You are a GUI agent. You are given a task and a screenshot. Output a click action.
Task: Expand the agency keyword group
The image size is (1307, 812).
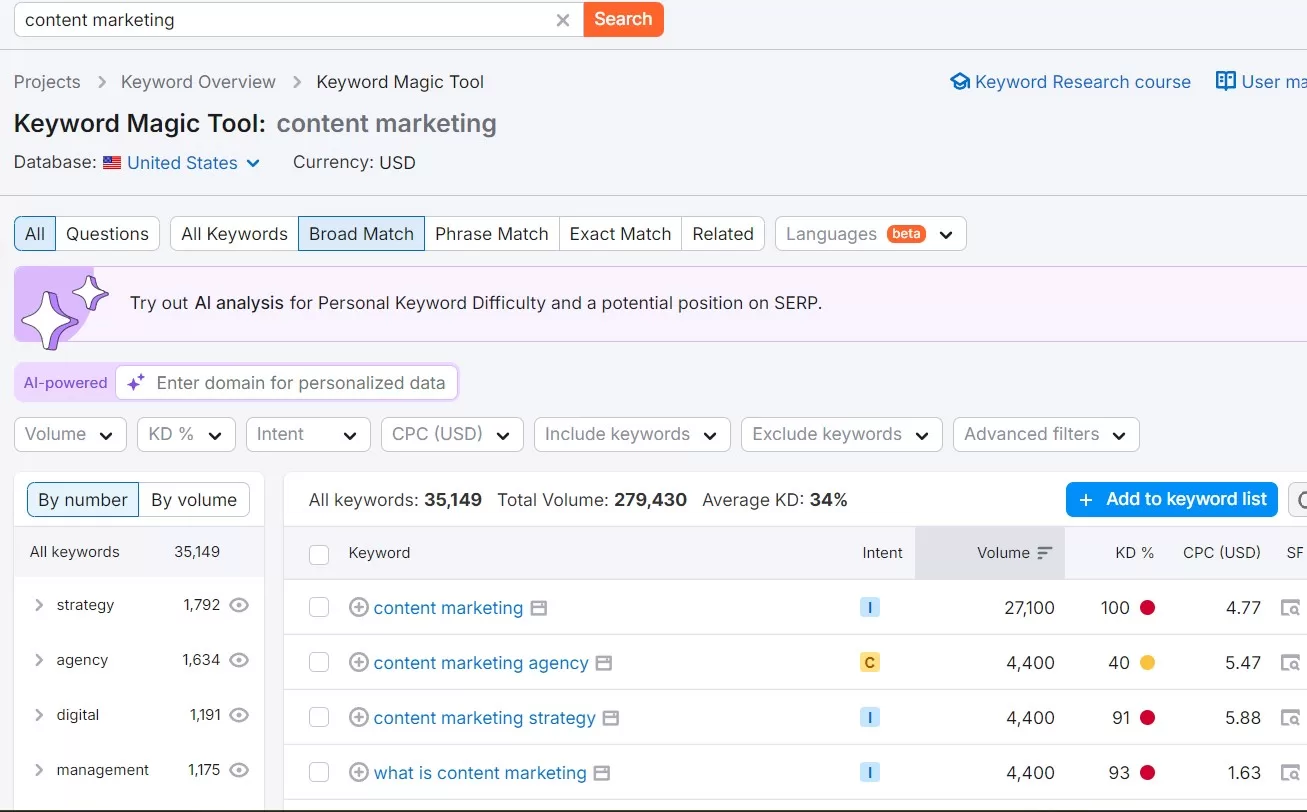click(x=39, y=660)
